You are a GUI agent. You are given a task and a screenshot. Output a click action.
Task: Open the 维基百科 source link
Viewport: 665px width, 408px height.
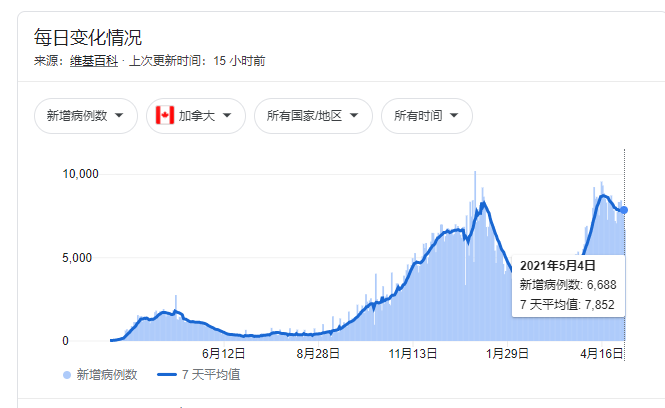point(88,61)
